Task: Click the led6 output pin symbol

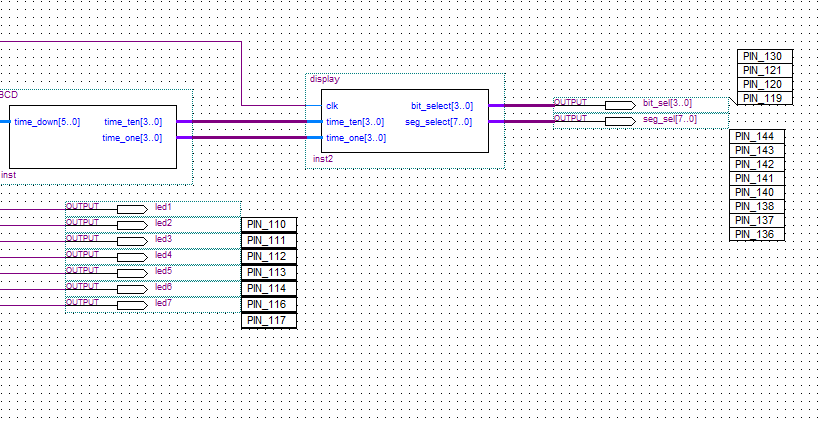Action: (x=132, y=288)
